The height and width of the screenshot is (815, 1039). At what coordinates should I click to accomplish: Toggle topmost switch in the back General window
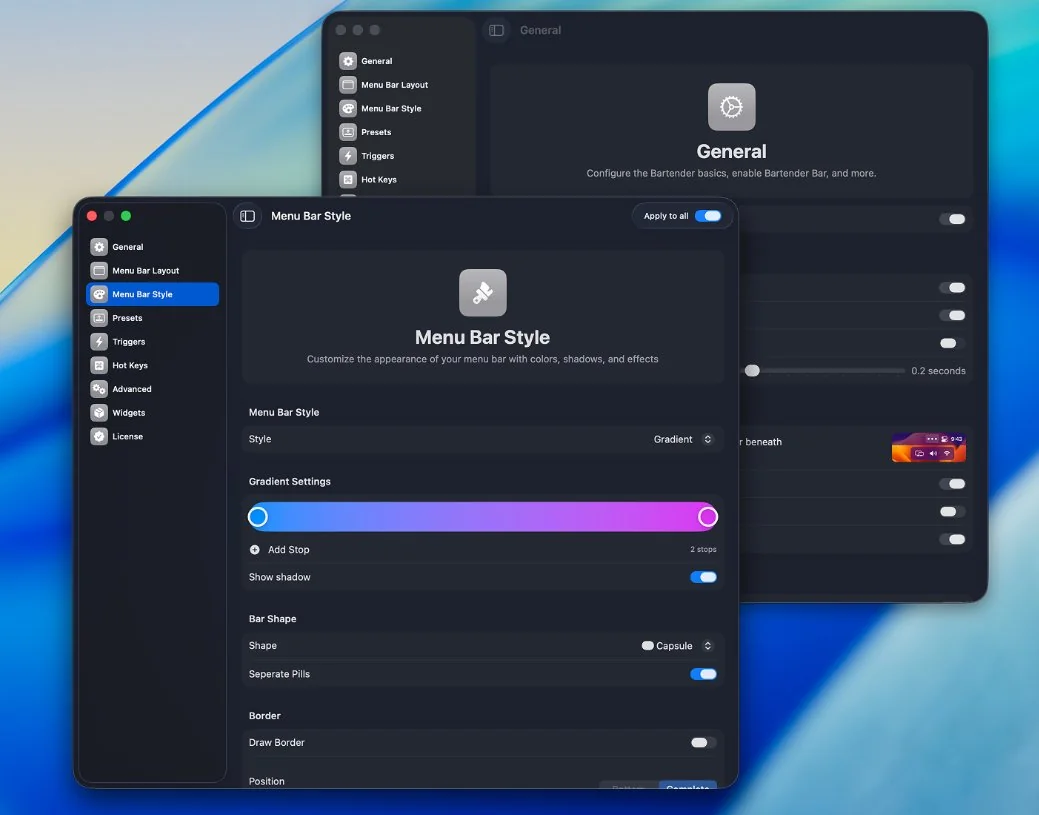953,219
